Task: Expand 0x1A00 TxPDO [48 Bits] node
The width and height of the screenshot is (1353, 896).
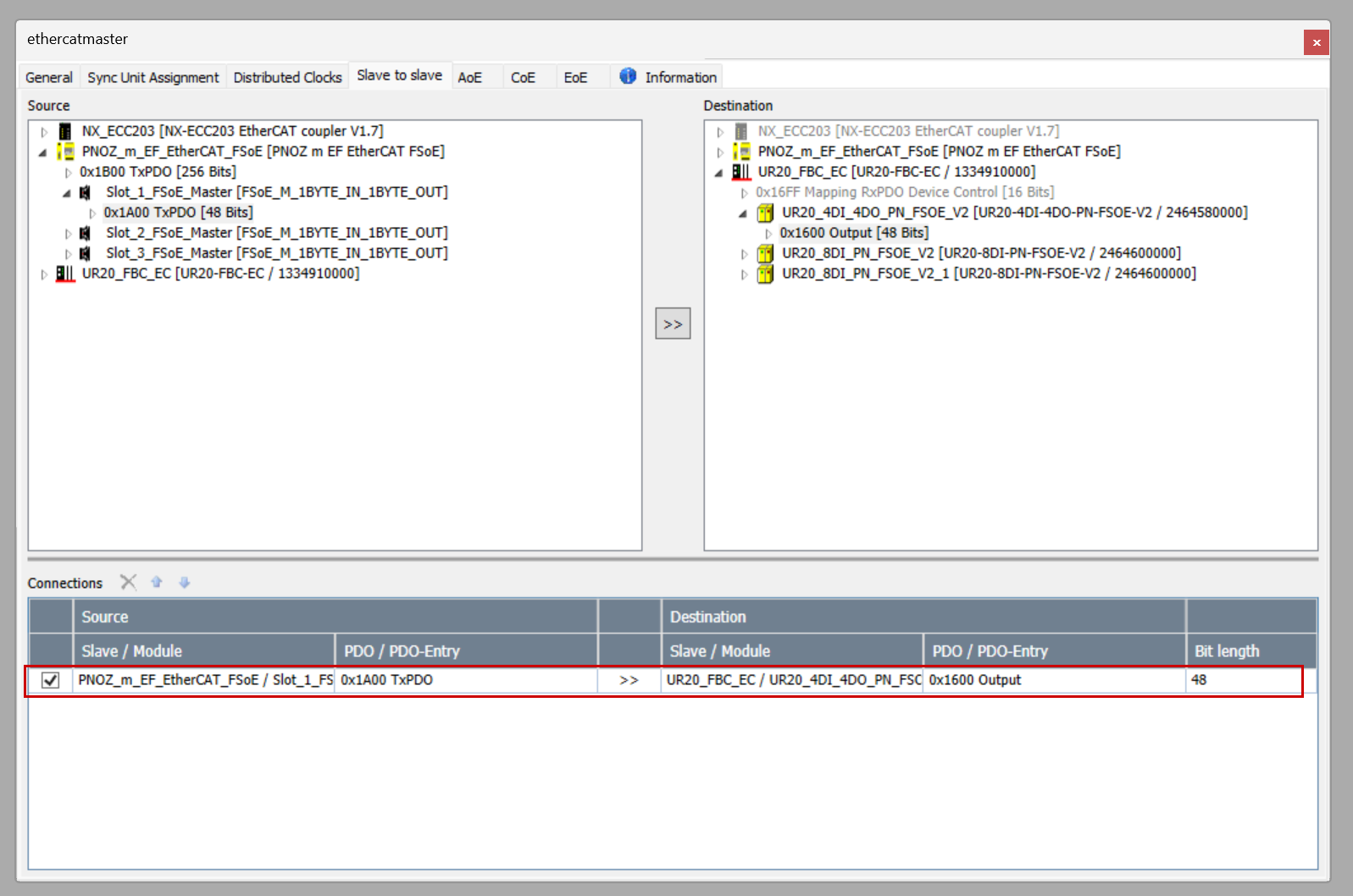Action: pos(92,213)
